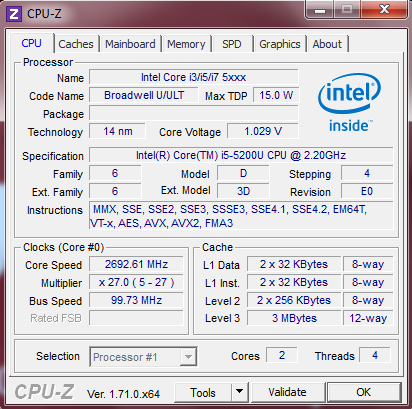Select the Multiplier value x 27.0

tap(136, 282)
